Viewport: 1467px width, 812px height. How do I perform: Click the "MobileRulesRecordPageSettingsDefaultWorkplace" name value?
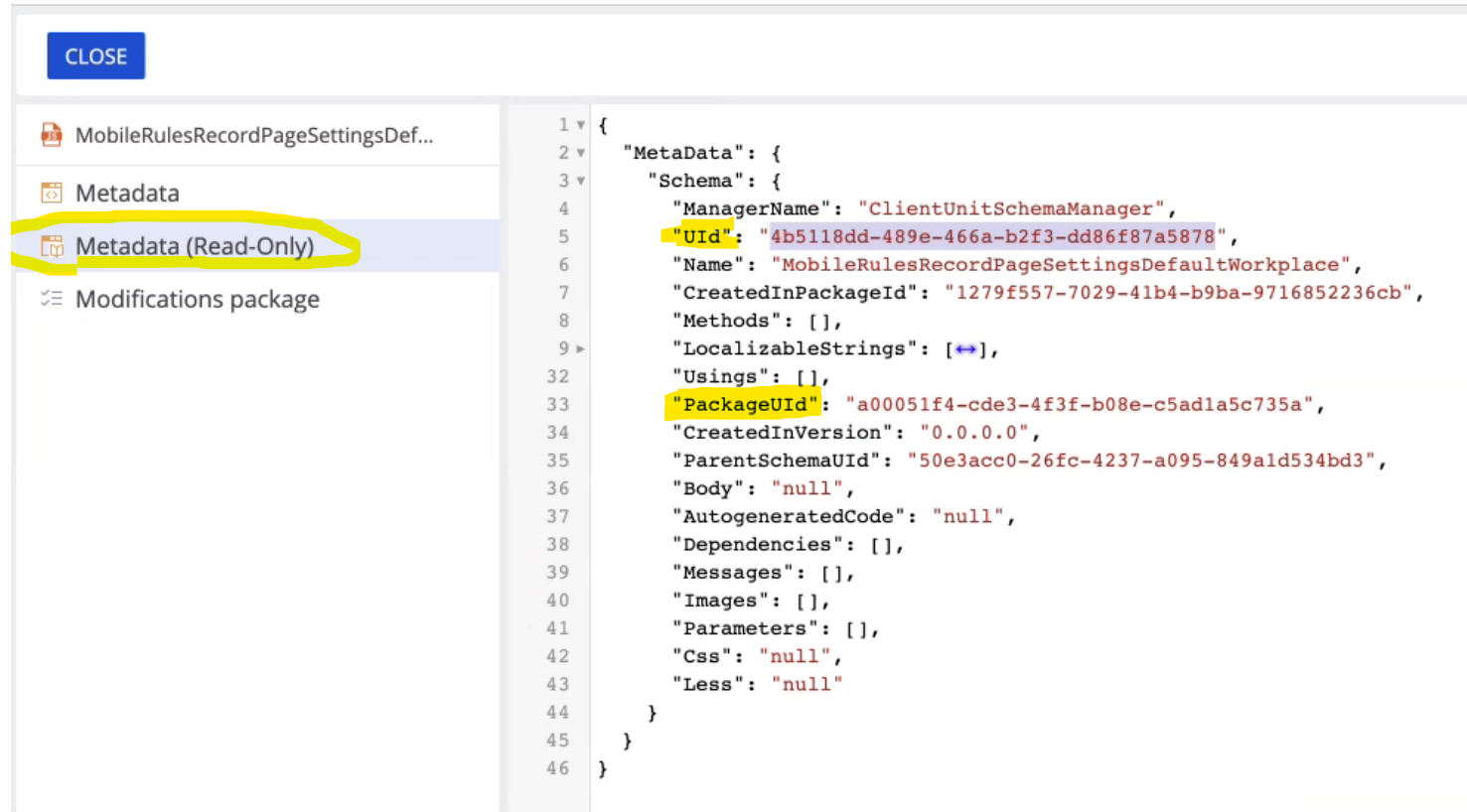[1061, 265]
